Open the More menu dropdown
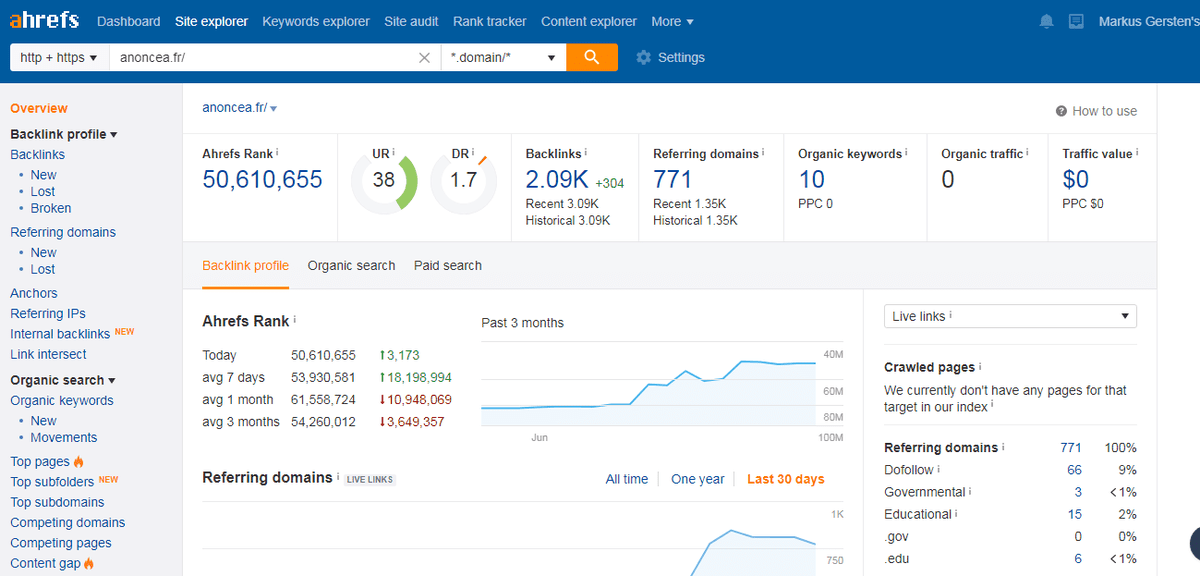This screenshot has width=1200, height=576. coord(672,21)
